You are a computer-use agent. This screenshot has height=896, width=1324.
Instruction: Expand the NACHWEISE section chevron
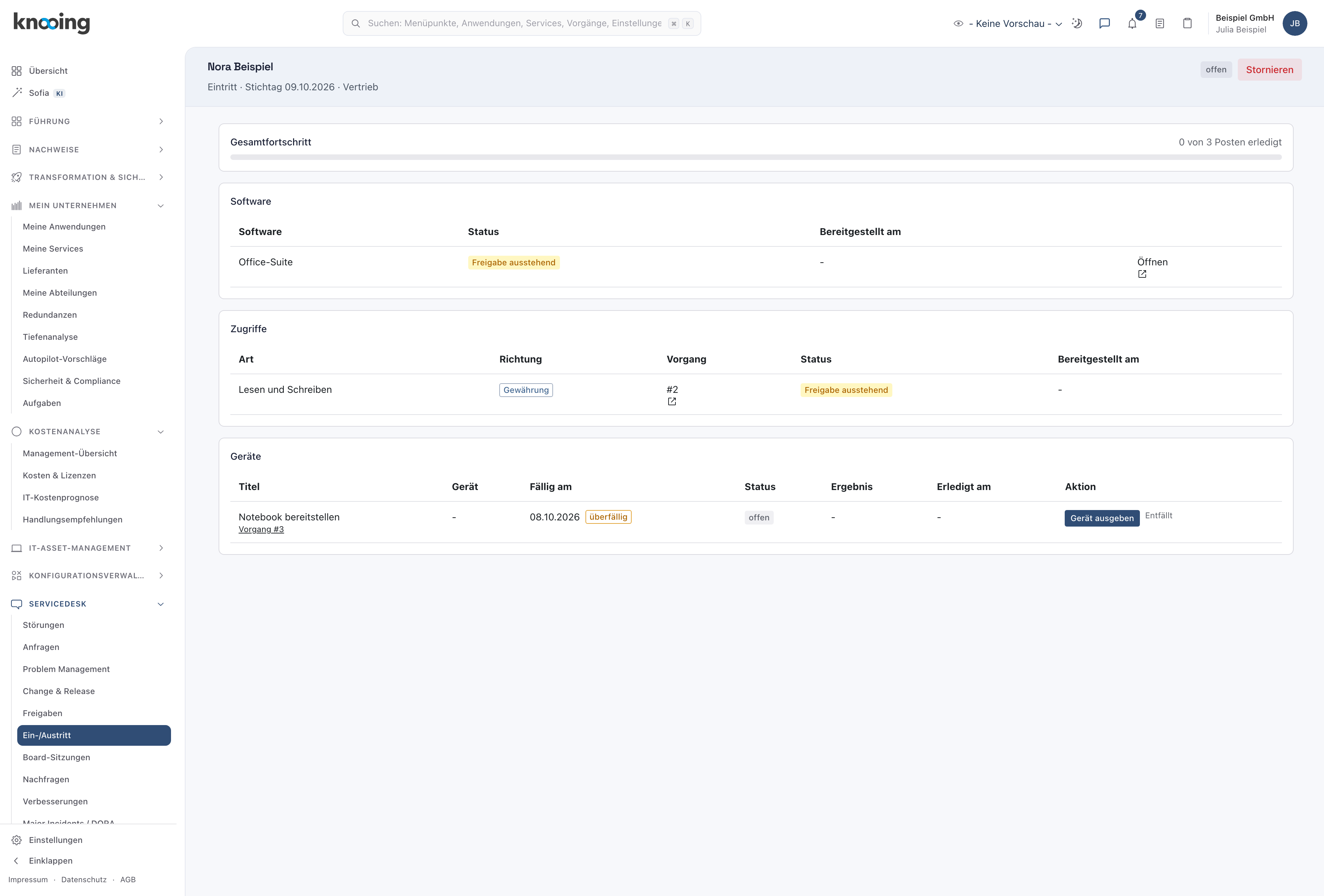point(161,149)
